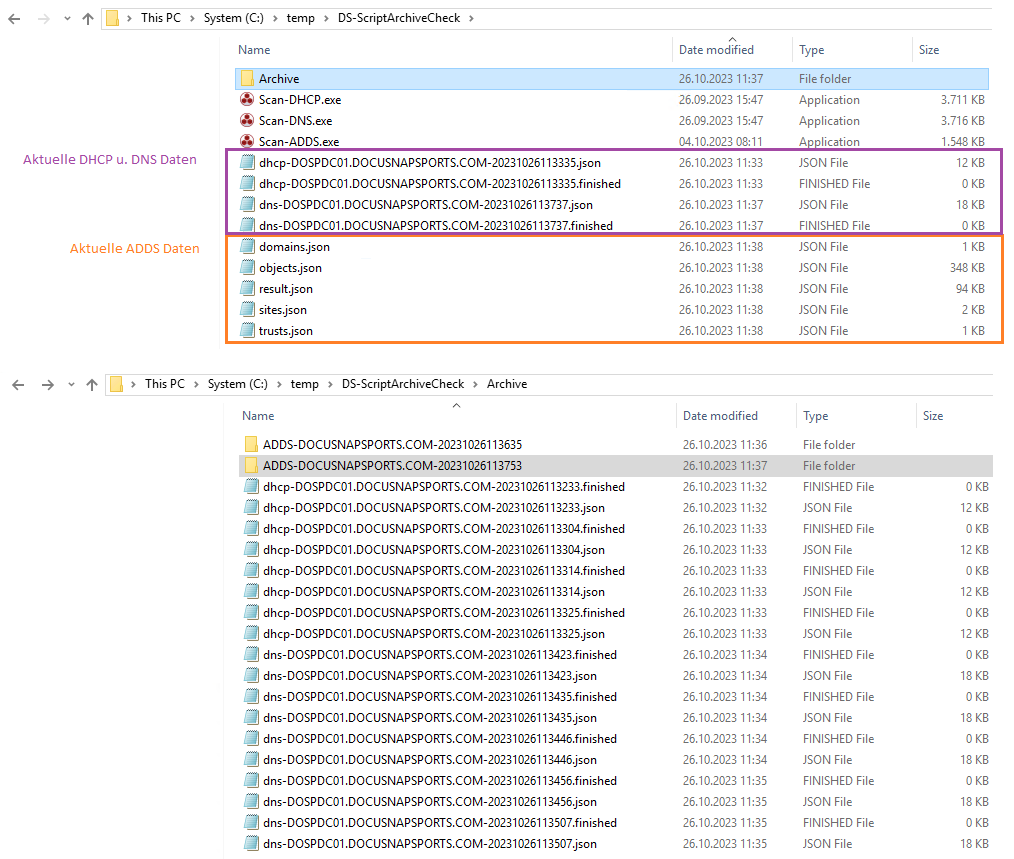This screenshot has width=1014, height=859.
Task: Select dns 20231026113507.json file icon
Action: pos(251,843)
